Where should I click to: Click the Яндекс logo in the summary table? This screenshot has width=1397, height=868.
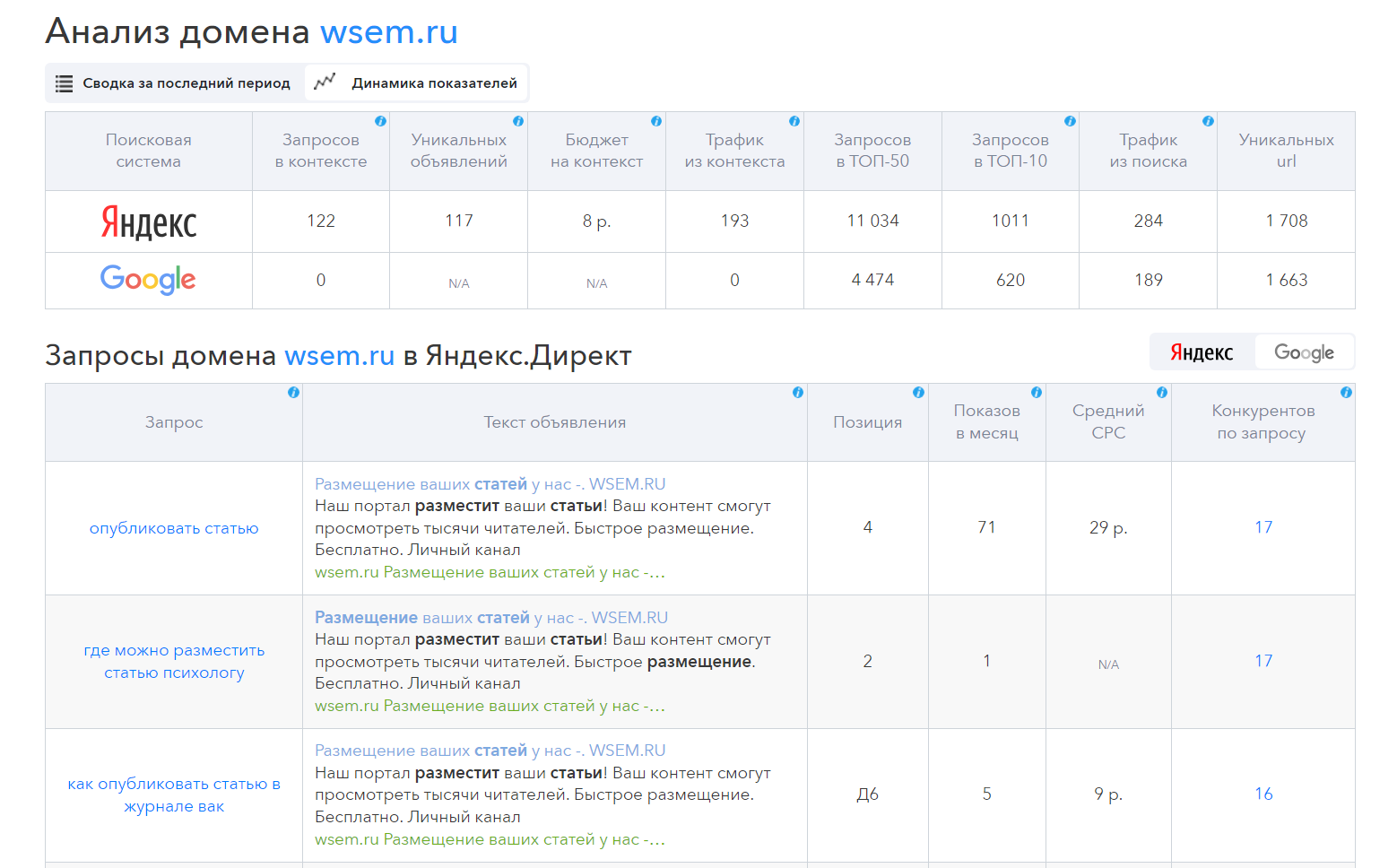(149, 222)
